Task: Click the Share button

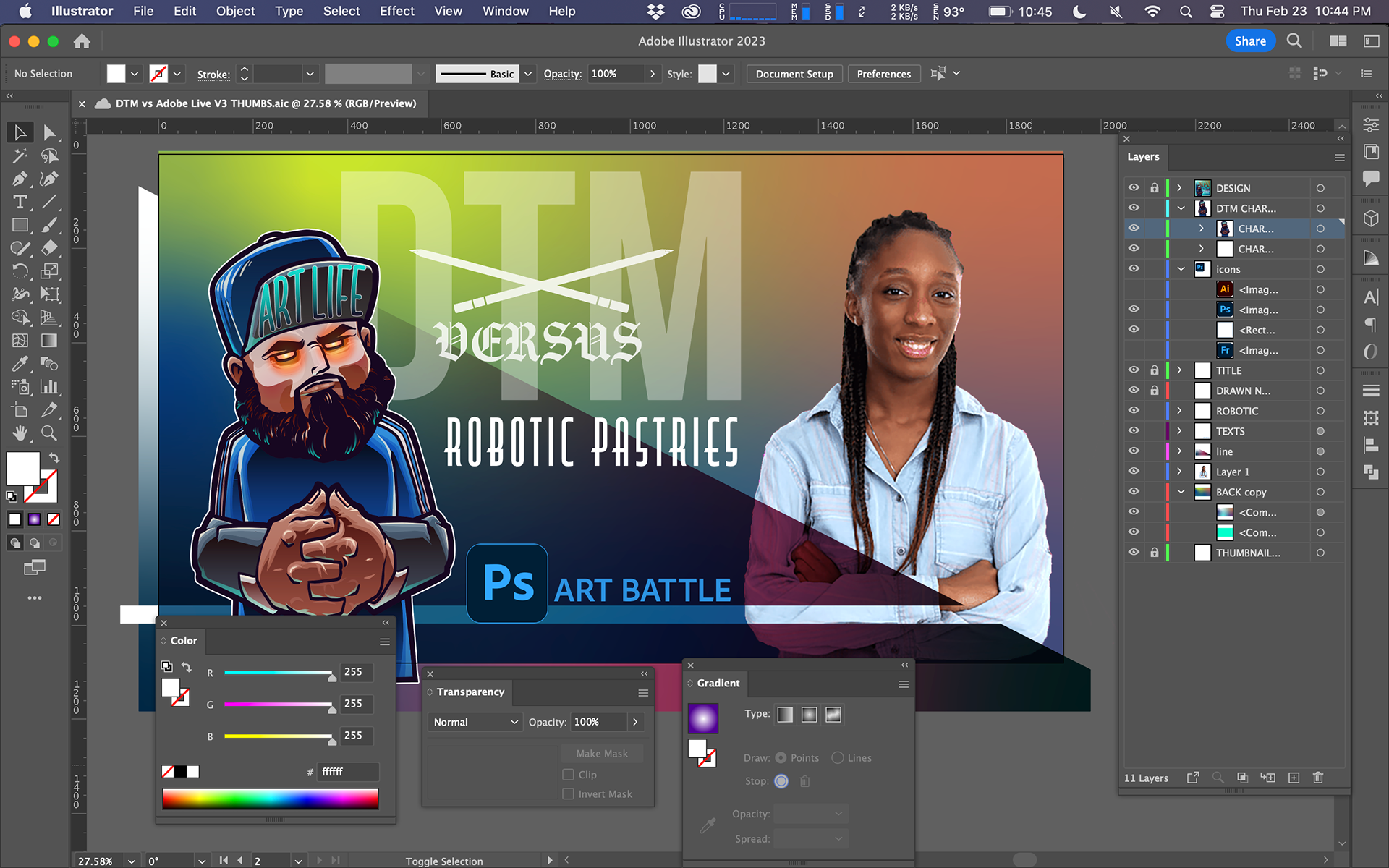Action: [1250, 41]
